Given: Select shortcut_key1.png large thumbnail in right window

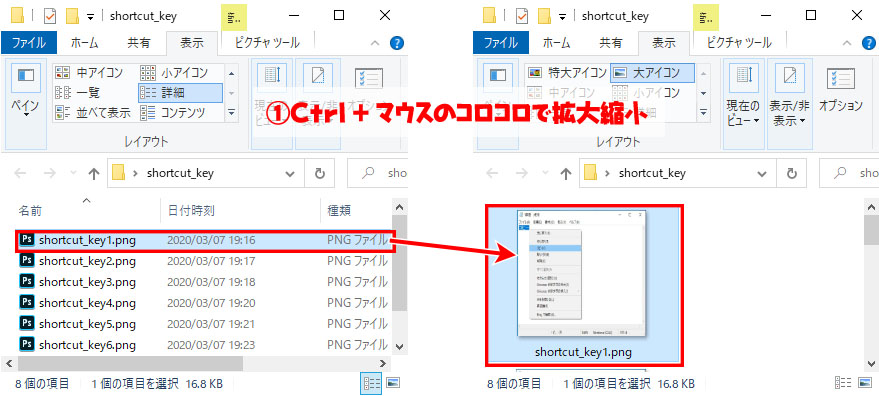Looking at the screenshot, I should [583, 285].
